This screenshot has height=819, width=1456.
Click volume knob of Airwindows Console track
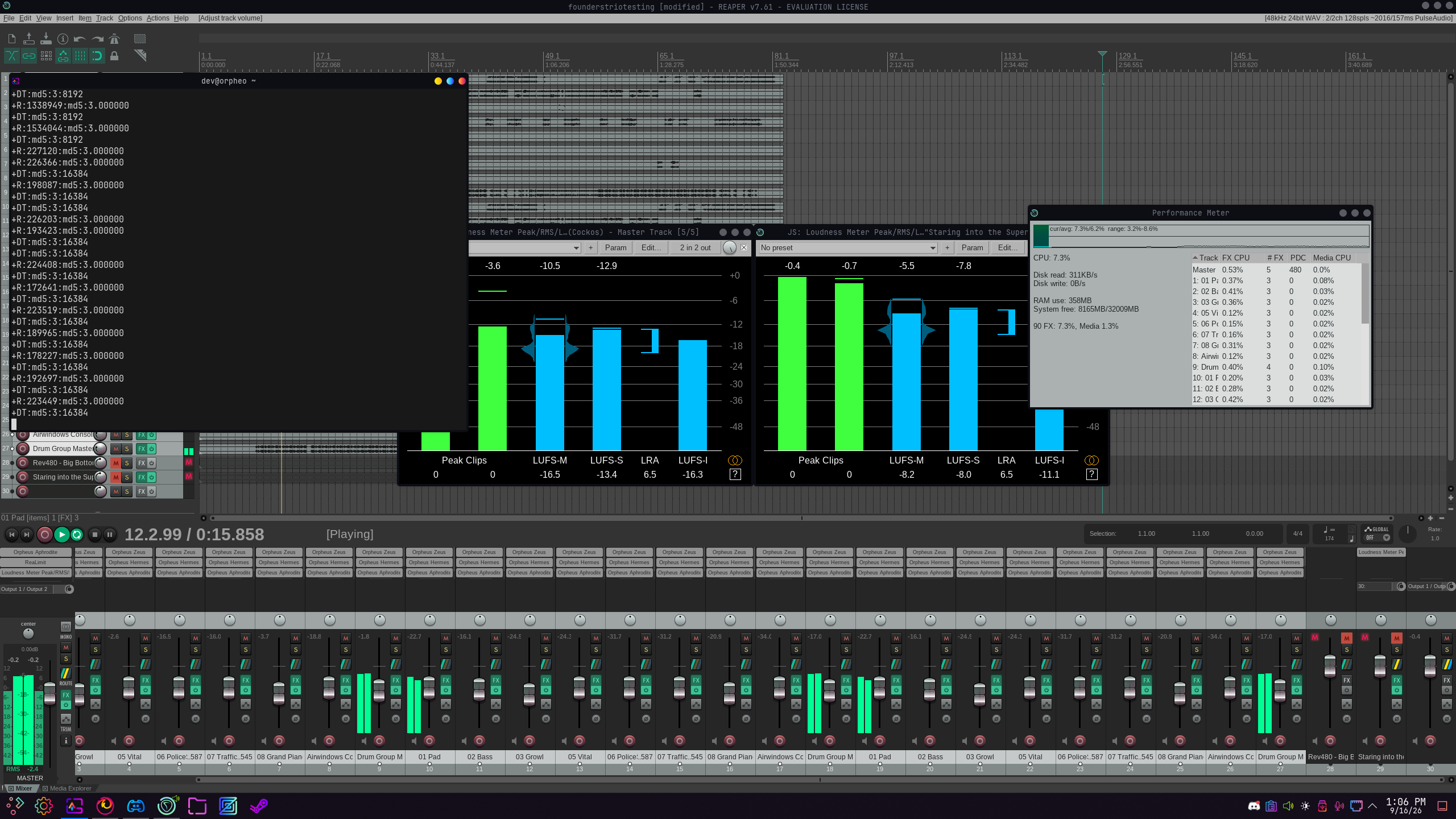coord(100,435)
